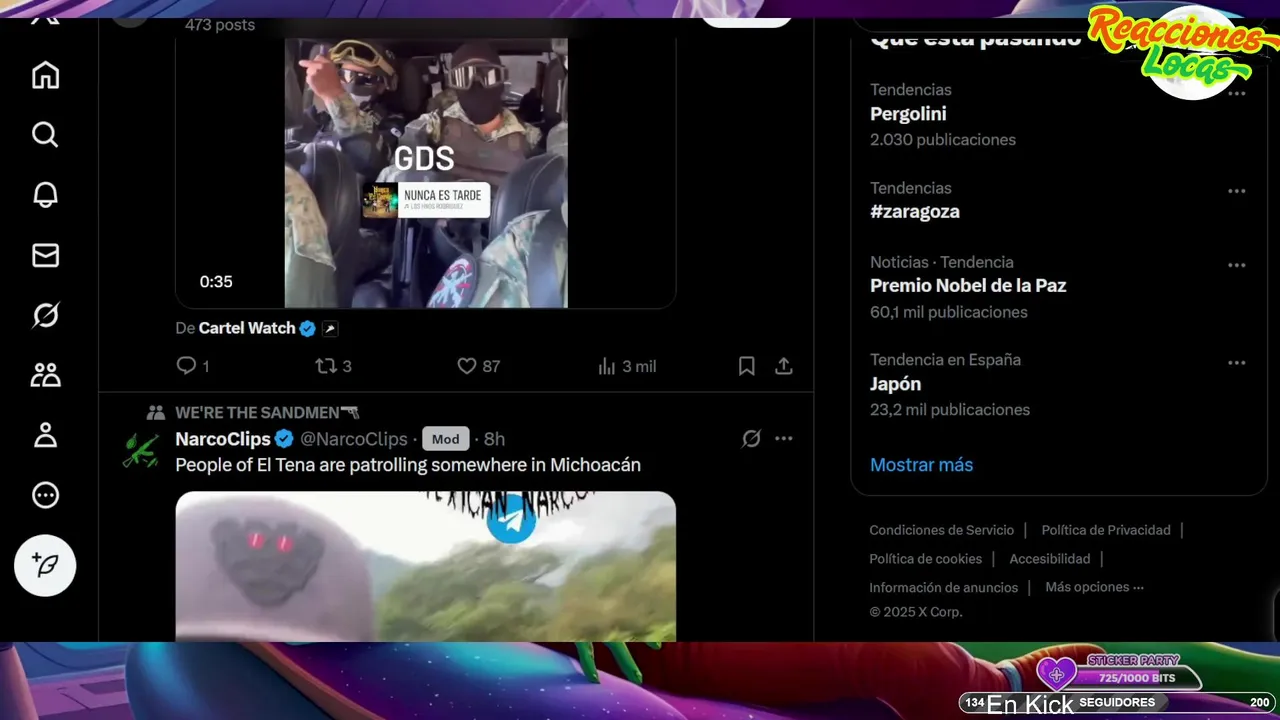
Task: Compose a new post with feather button
Action: [45, 566]
